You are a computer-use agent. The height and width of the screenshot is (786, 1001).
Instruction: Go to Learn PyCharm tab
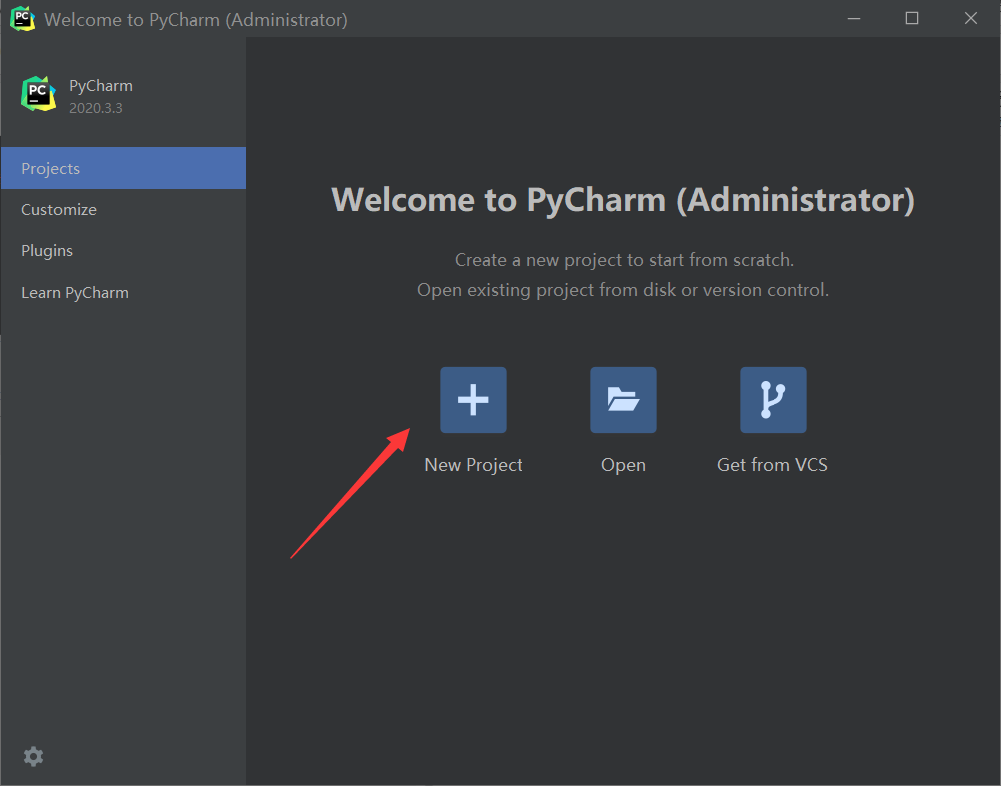click(123, 292)
